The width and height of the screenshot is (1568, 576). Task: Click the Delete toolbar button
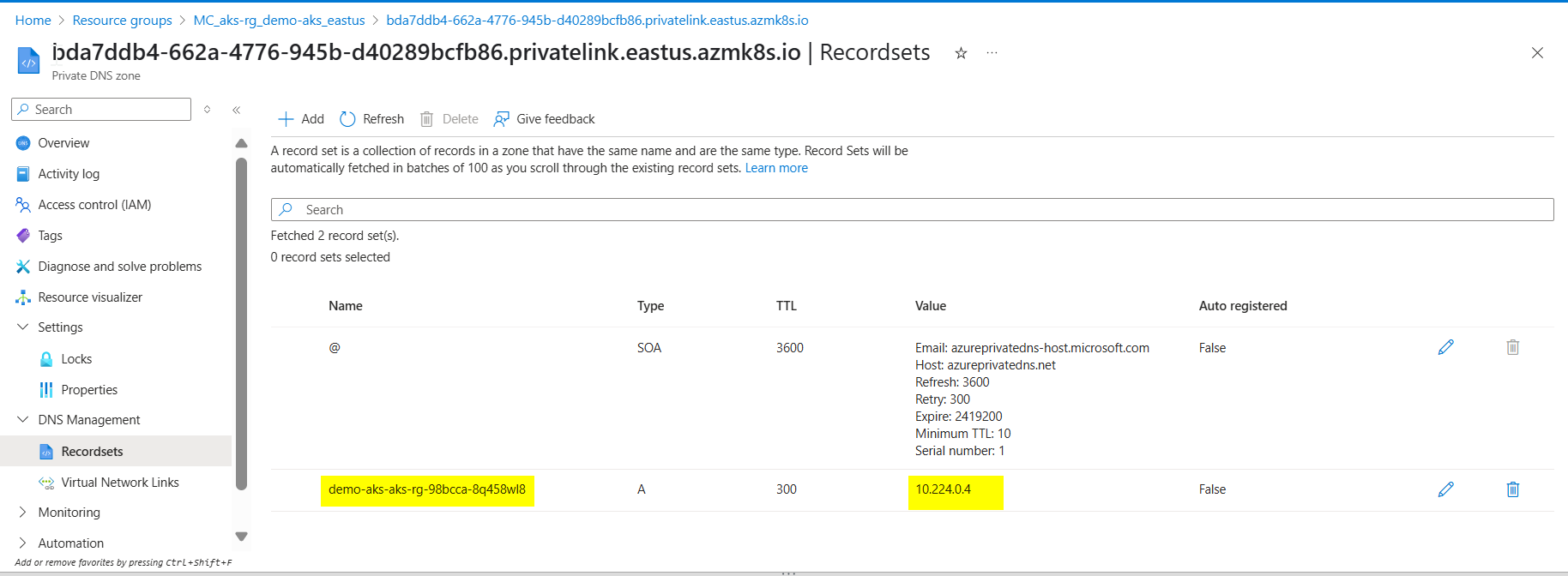pyautogui.click(x=449, y=119)
